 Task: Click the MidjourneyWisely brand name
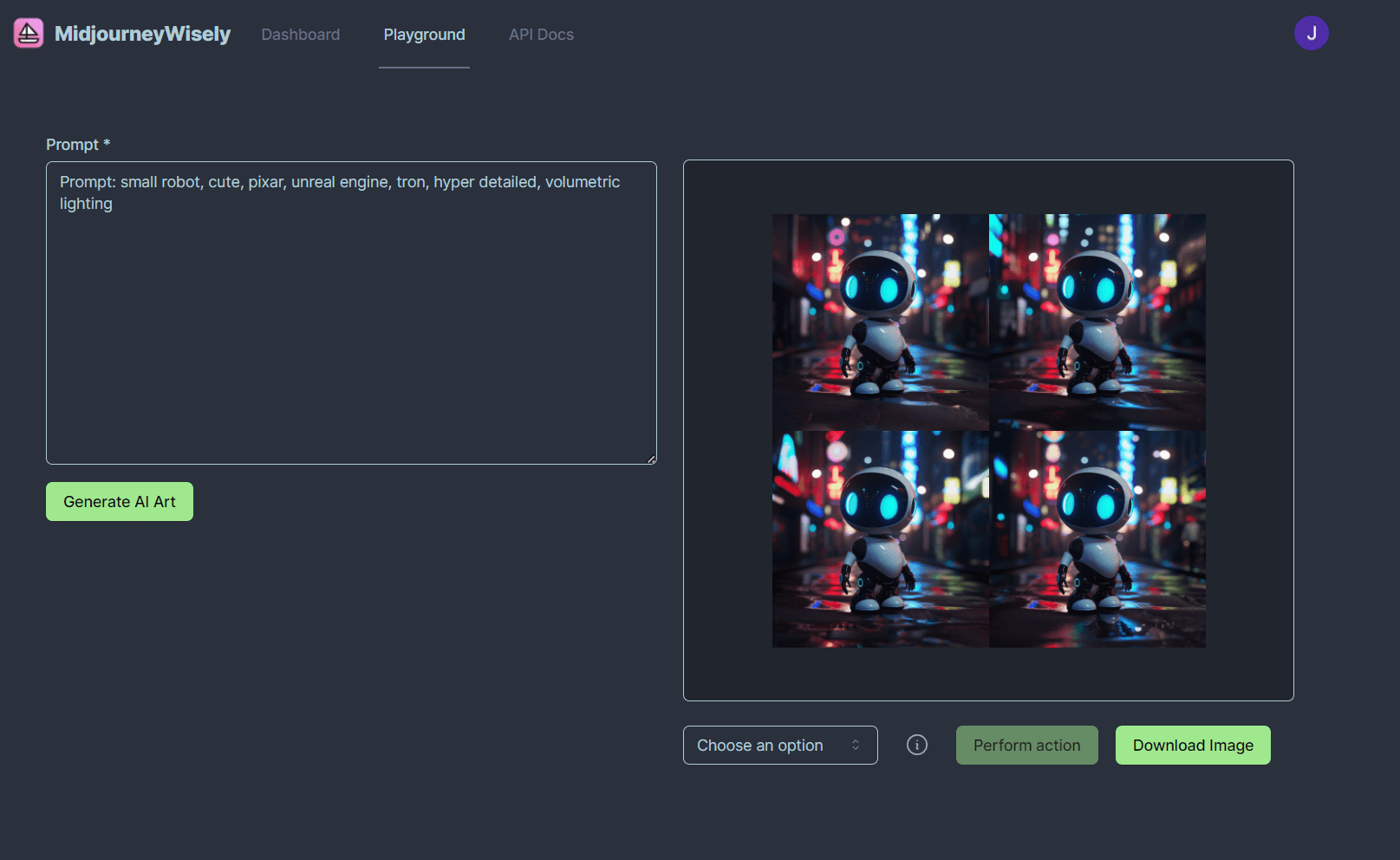[x=142, y=34]
